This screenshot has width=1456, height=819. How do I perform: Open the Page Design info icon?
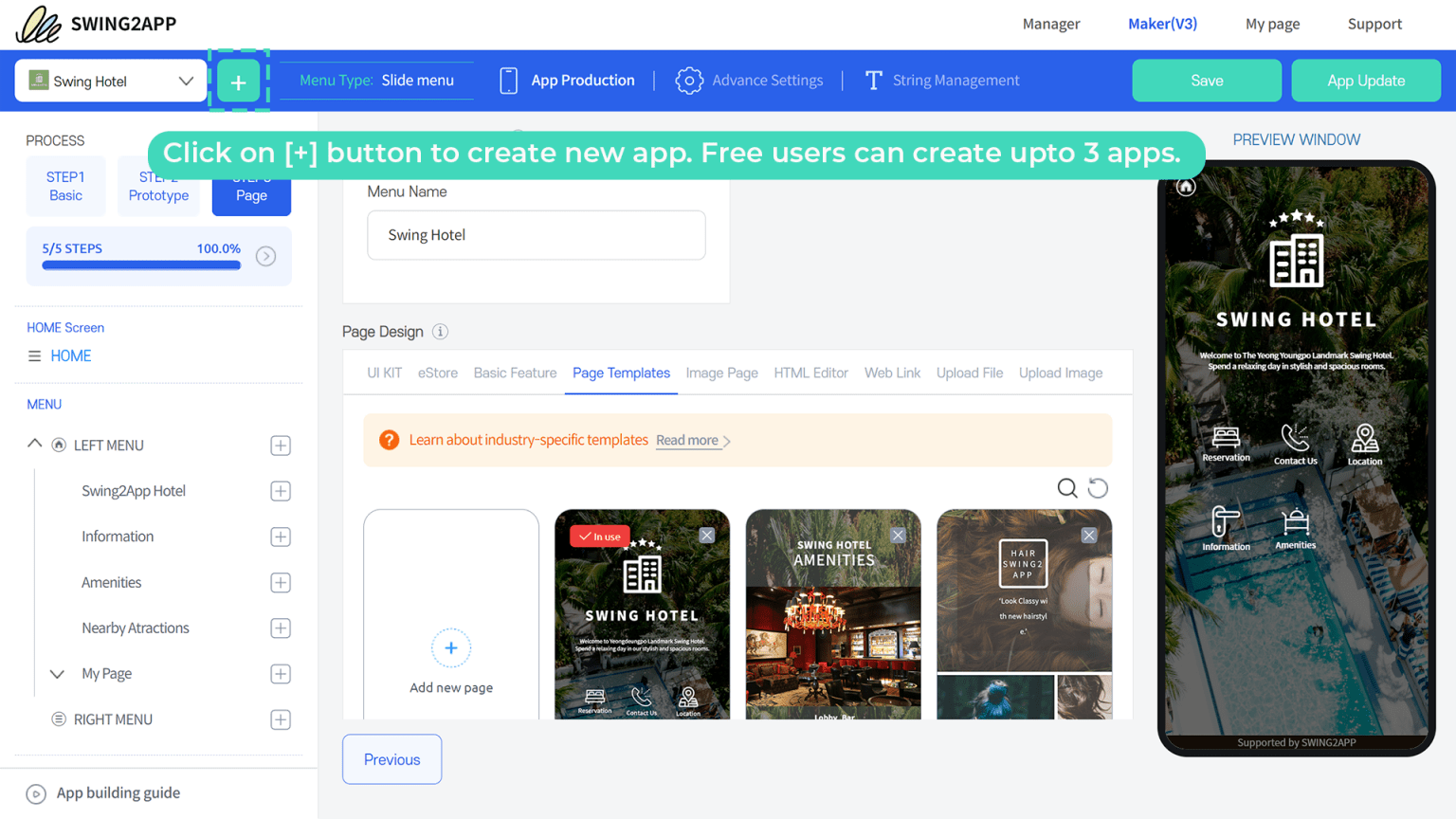point(440,332)
